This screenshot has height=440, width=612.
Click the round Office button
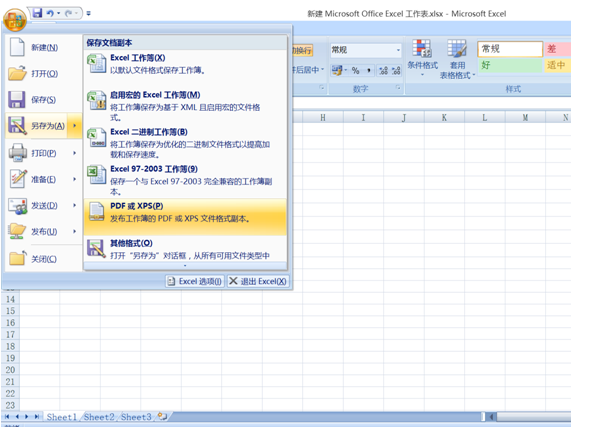(x=15, y=20)
